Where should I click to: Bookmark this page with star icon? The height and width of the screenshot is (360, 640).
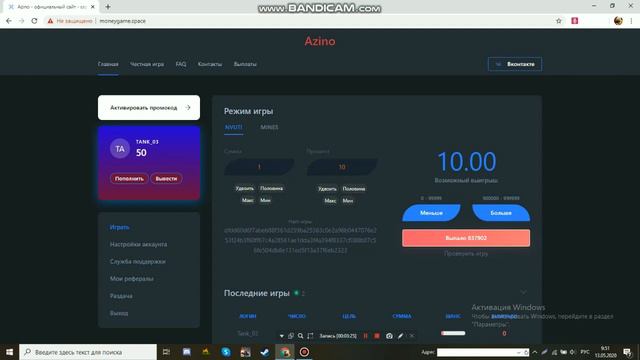tap(559, 21)
